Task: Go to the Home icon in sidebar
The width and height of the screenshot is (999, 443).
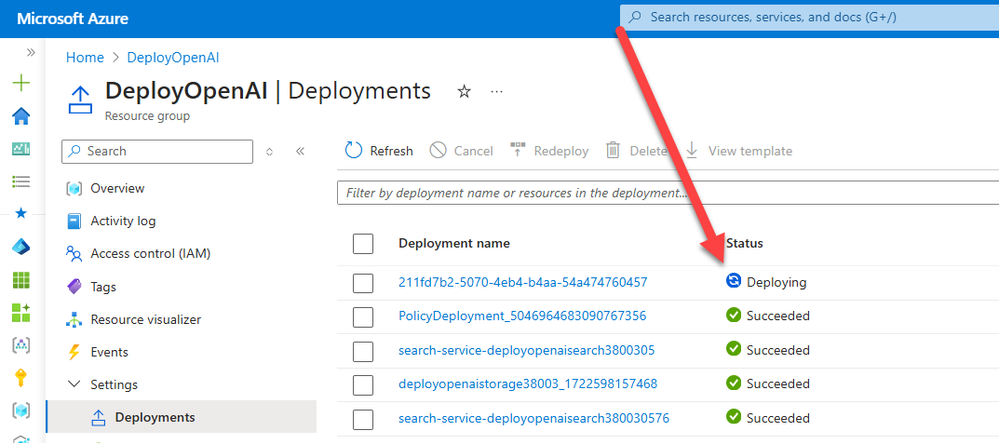Action: point(21,116)
